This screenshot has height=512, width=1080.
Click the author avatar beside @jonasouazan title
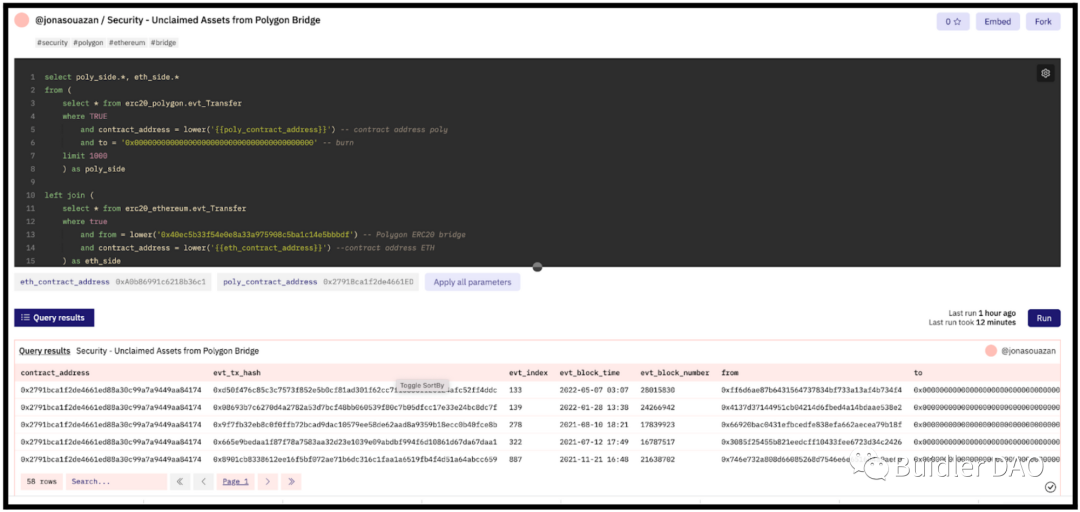(22, 21)
